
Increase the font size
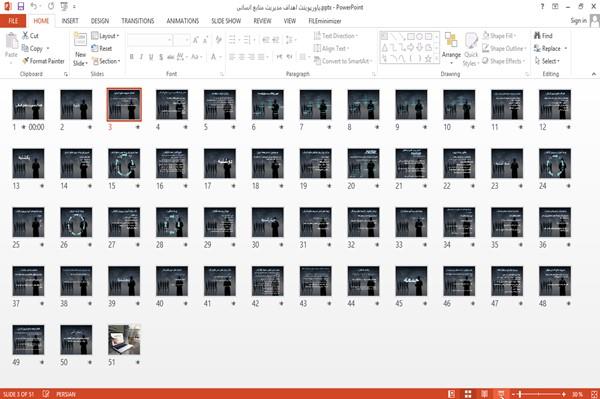click(196, 40)
